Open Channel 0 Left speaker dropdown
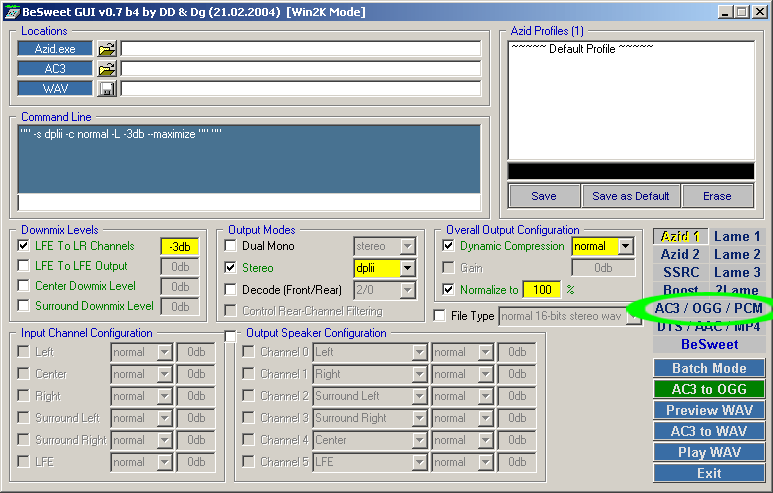Viewport: 773px width, 493px height. click(x=420, y=352)
